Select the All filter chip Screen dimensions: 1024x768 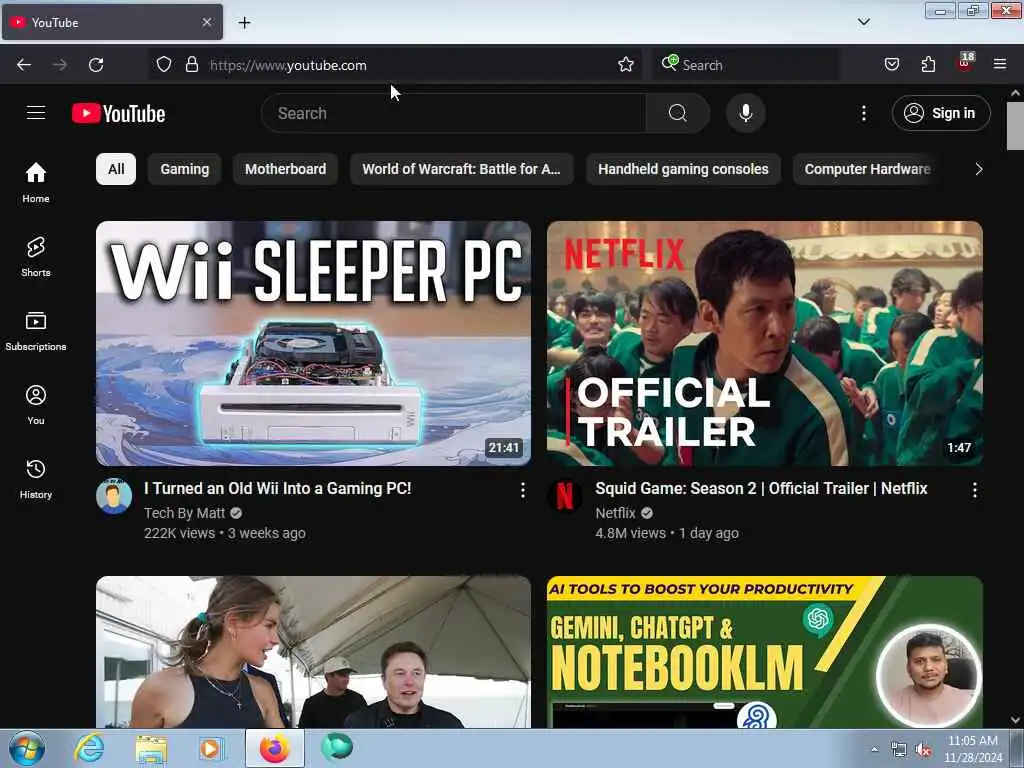click(x=116, y=169)
